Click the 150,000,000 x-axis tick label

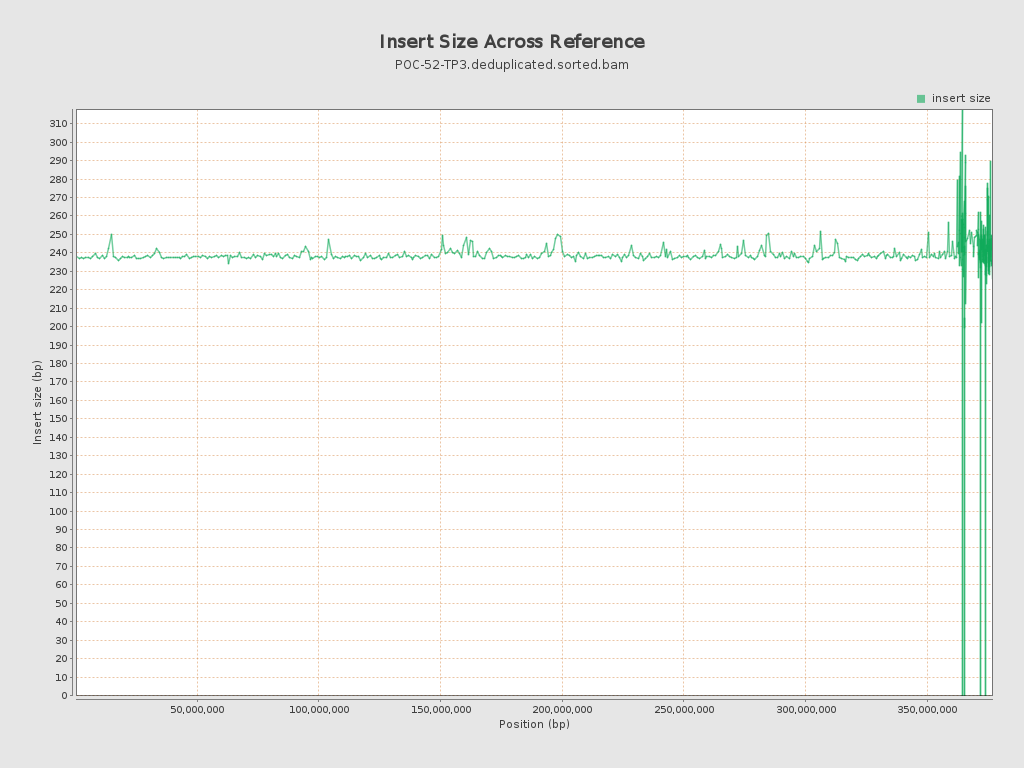441,710
